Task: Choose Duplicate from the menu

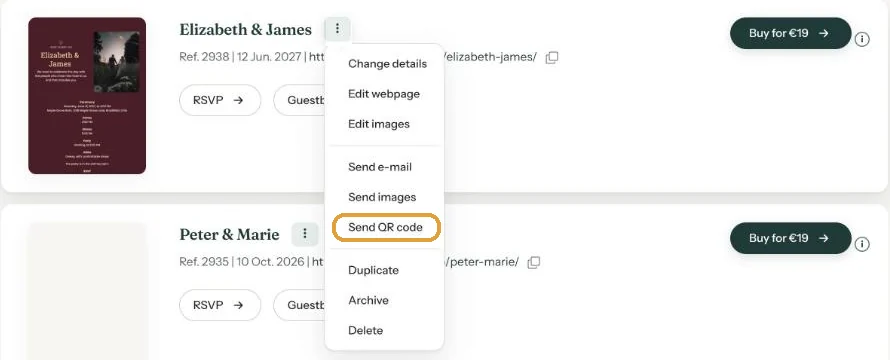Action: (373, 270)
